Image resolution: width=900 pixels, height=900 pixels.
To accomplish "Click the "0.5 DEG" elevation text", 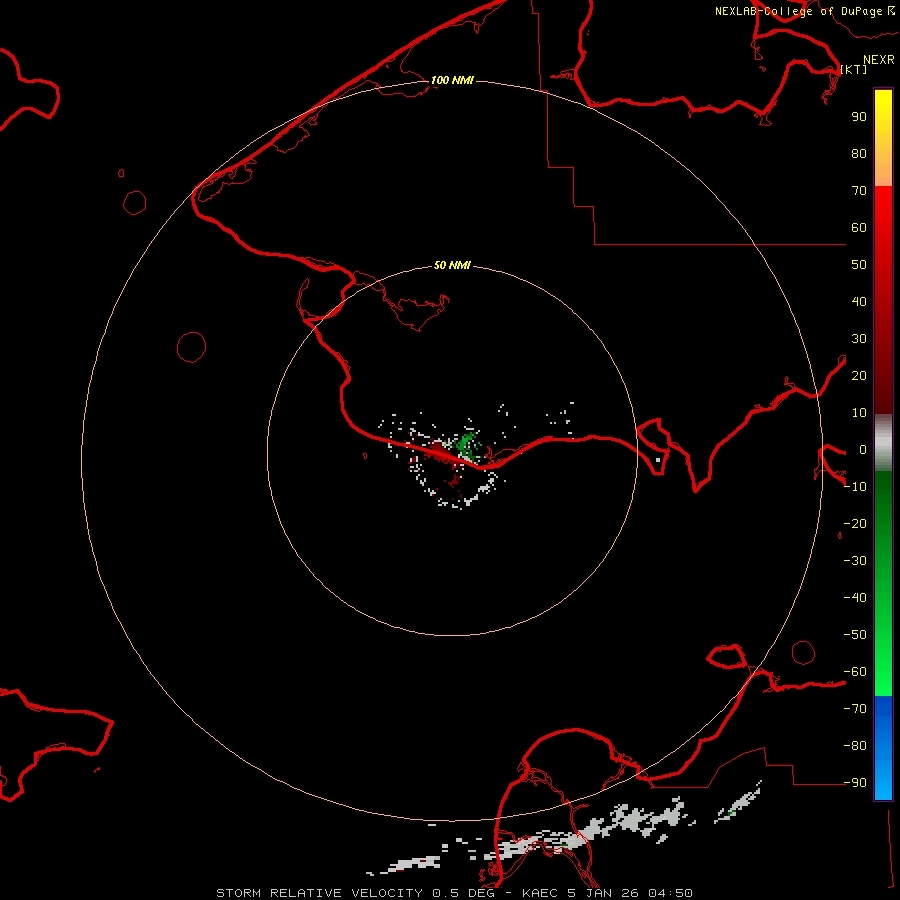I will click(x=463, y=893).
